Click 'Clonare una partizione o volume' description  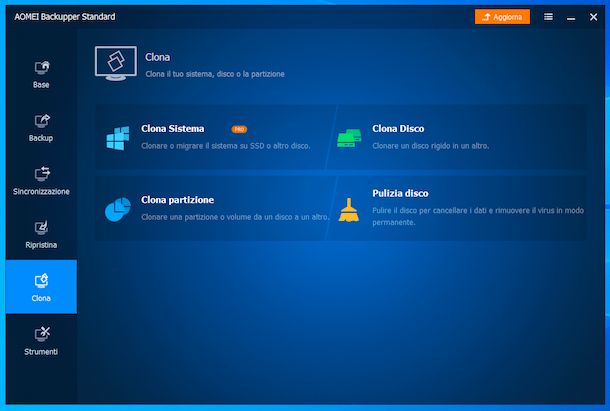tap(235, 217)
